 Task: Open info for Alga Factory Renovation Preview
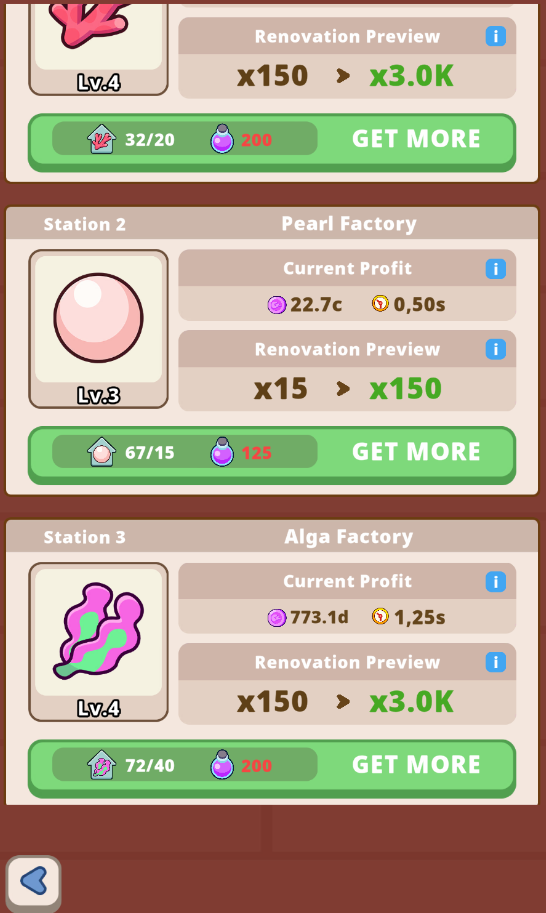[x=495, y=661]
